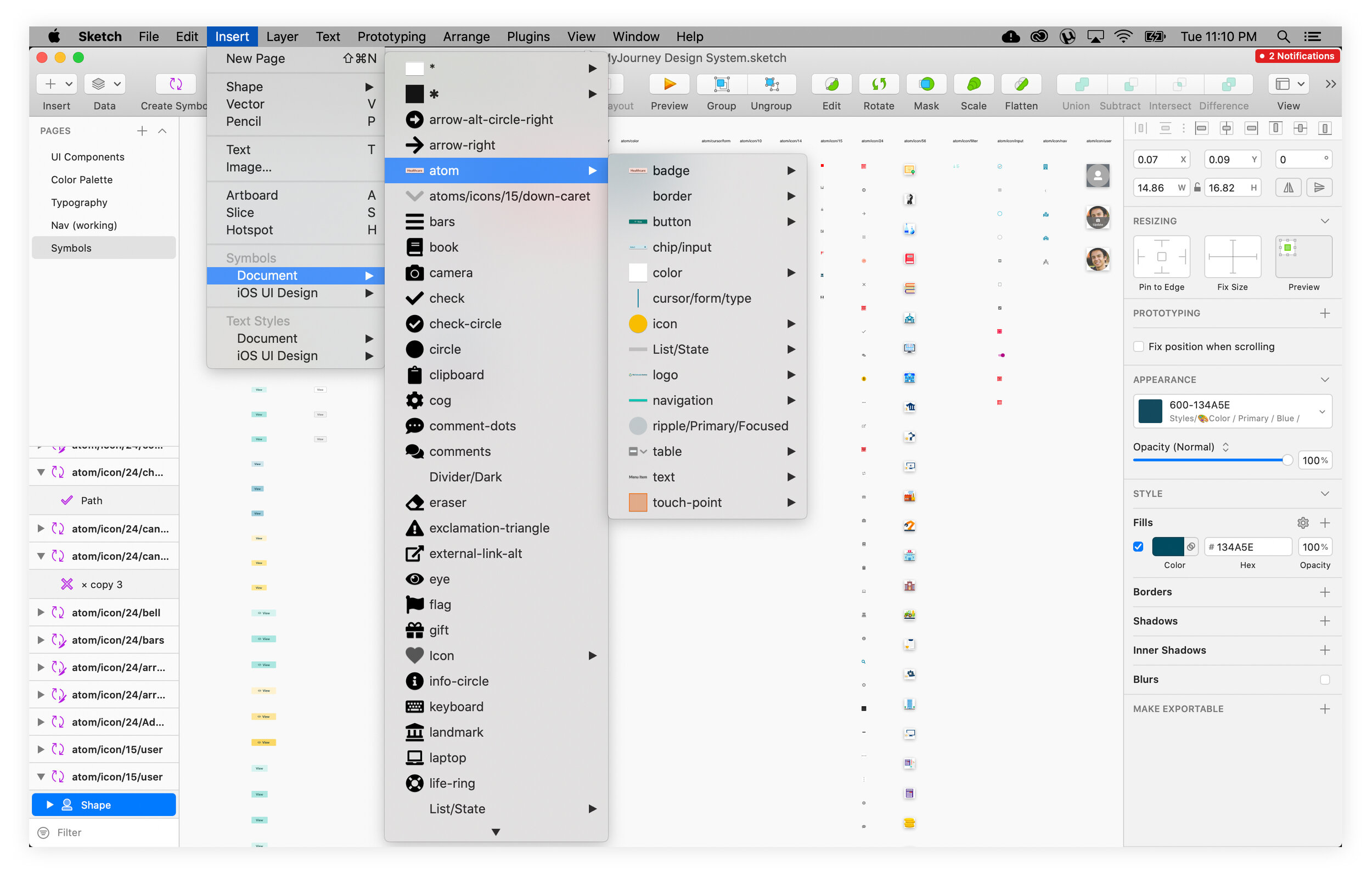
Task: Select the Color Palette page
Action: click(82, 179)
